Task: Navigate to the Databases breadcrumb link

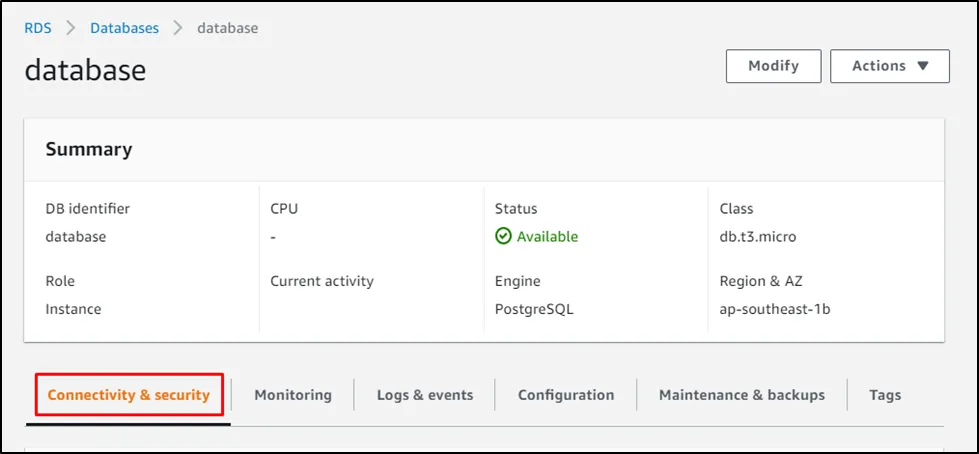Action: coord(124,28)
